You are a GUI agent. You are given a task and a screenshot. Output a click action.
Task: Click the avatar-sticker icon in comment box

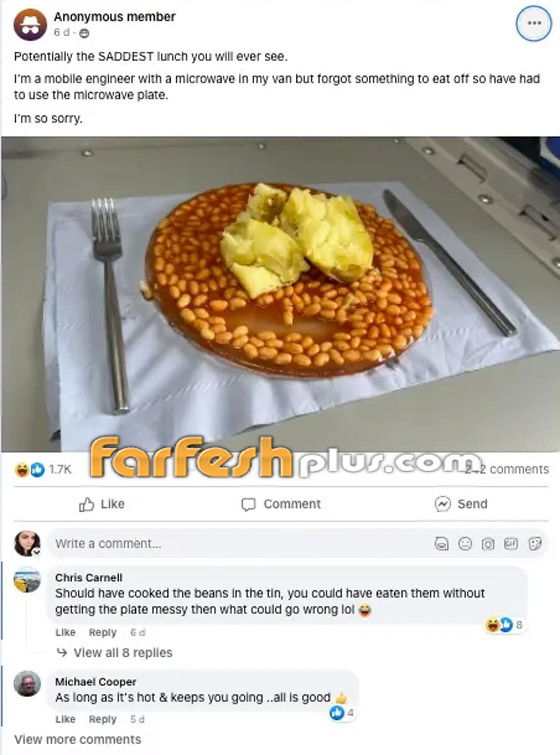(442, 544)
